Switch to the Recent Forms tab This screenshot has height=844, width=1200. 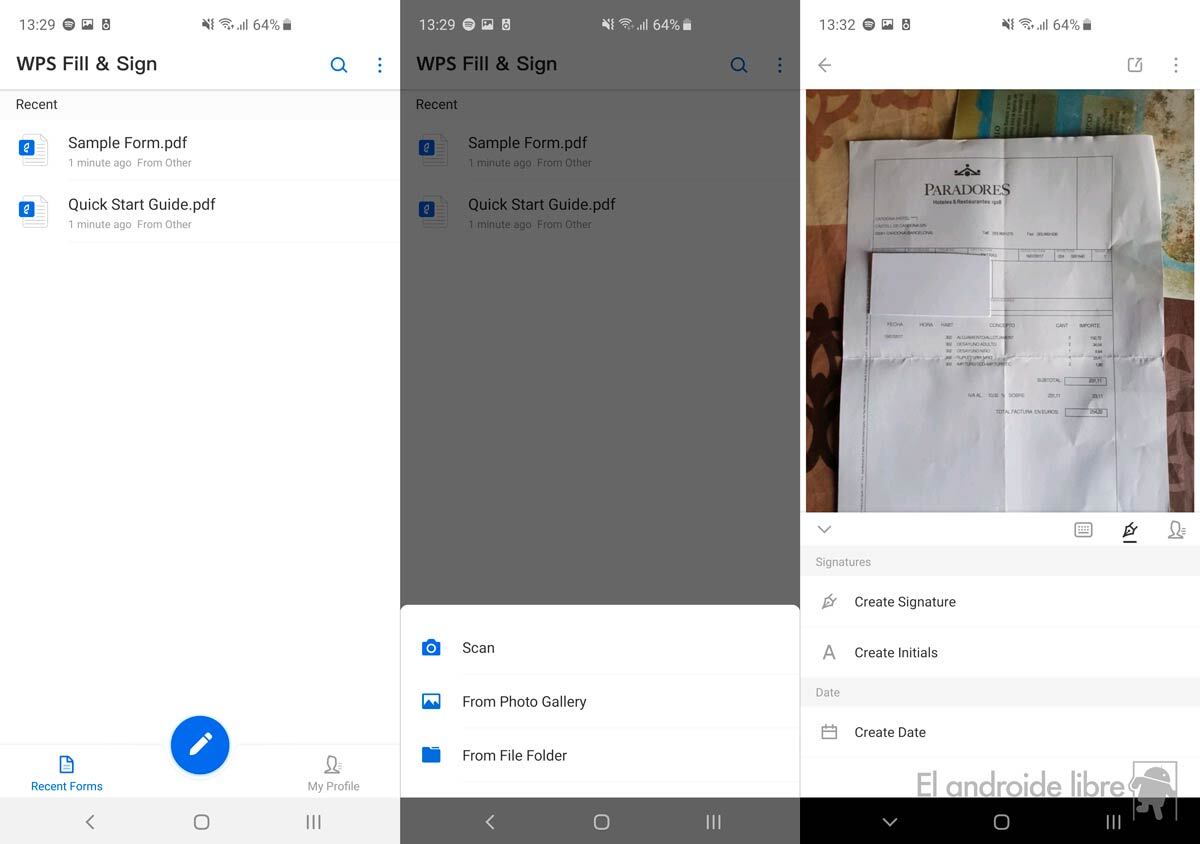pos(67,773)
